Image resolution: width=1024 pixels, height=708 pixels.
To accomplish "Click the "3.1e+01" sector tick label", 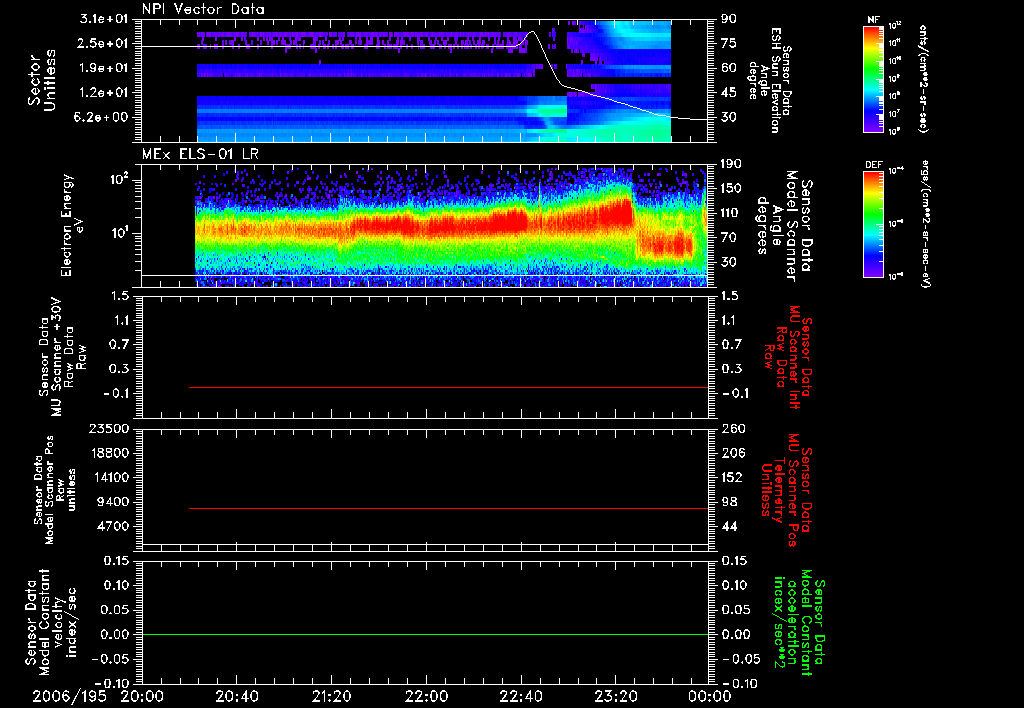I will coord(102,19).
